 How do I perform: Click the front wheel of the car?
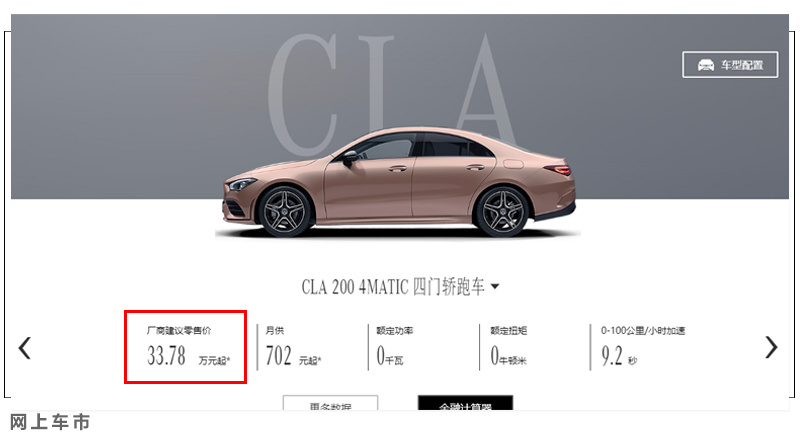point(285,211)
